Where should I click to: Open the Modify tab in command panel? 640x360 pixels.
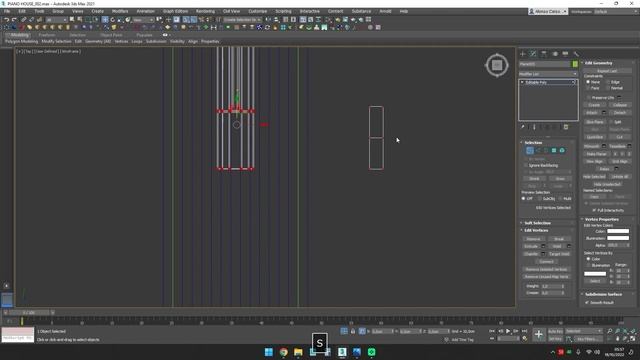coord(533,54)
